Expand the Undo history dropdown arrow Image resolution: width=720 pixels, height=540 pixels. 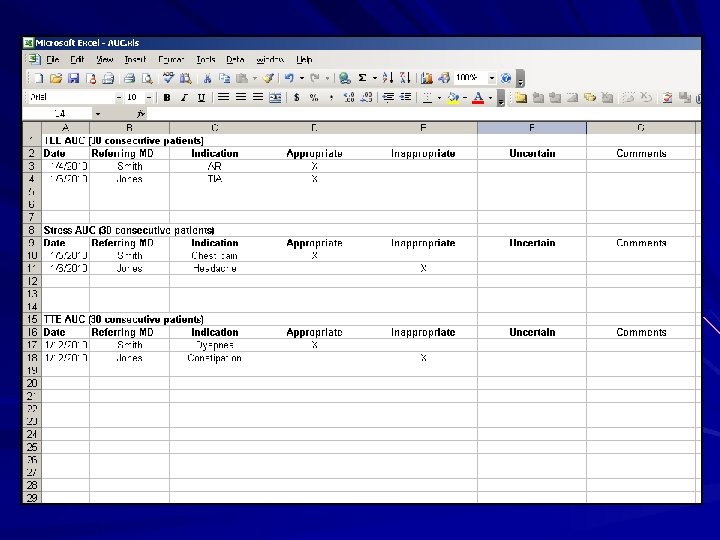tap(302, 79)
